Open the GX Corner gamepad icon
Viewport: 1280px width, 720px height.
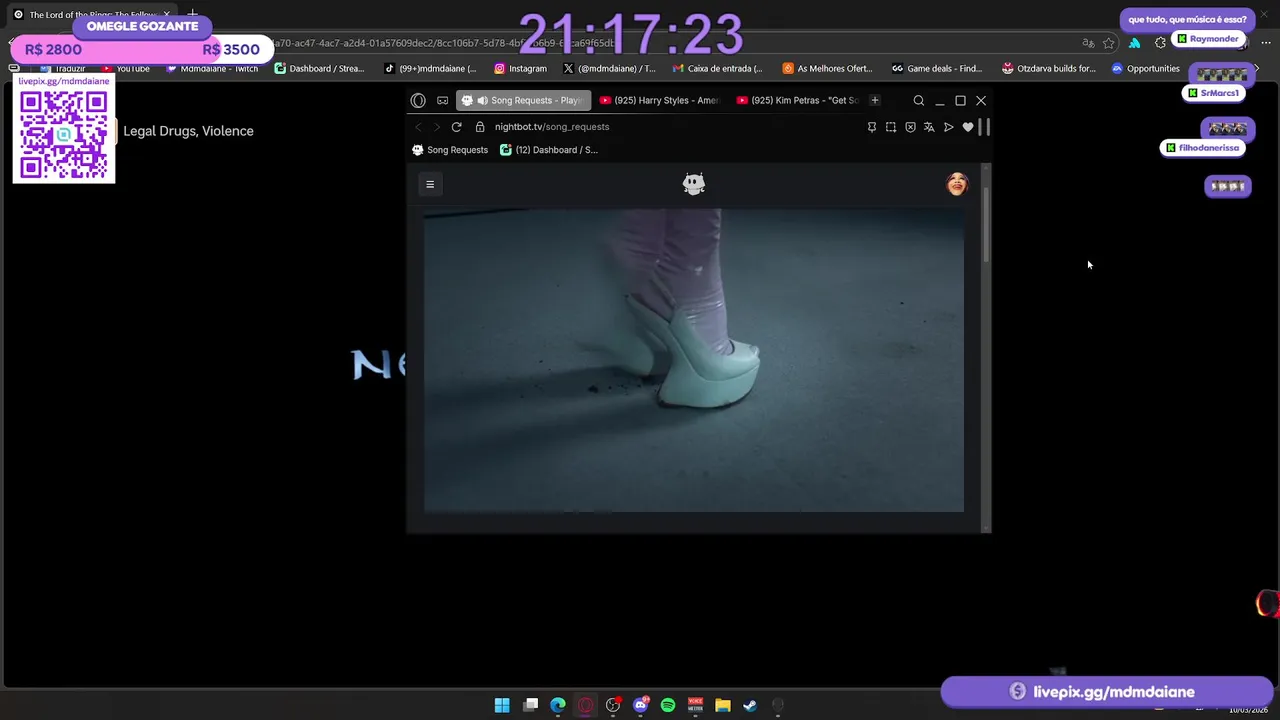click(443, 100)
